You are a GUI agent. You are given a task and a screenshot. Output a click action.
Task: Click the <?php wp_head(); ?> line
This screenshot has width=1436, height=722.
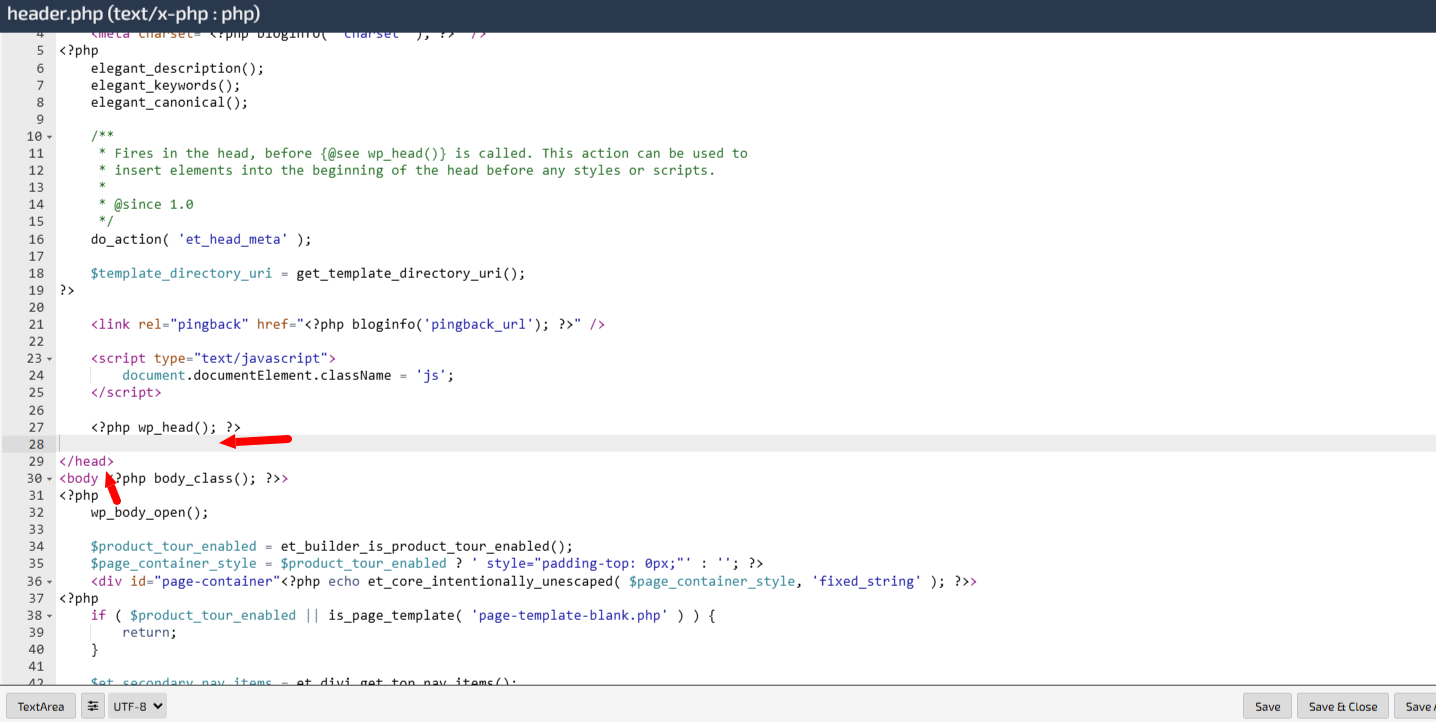point(165,427)
